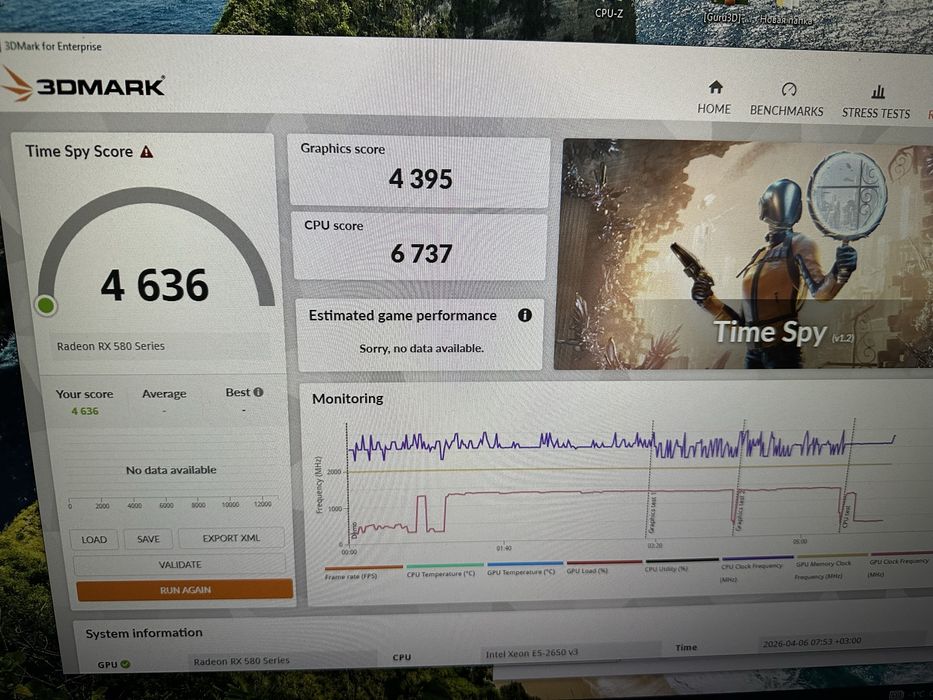Click the Новая папка desktop folder label
The image size is (933, 700).
[785, 20]
